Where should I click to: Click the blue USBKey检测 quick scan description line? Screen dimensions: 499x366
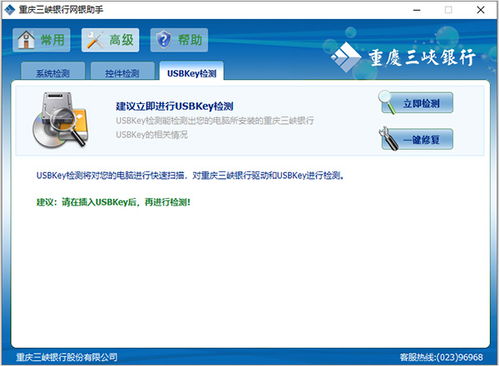pyautogui.click(x=190, y=175)
